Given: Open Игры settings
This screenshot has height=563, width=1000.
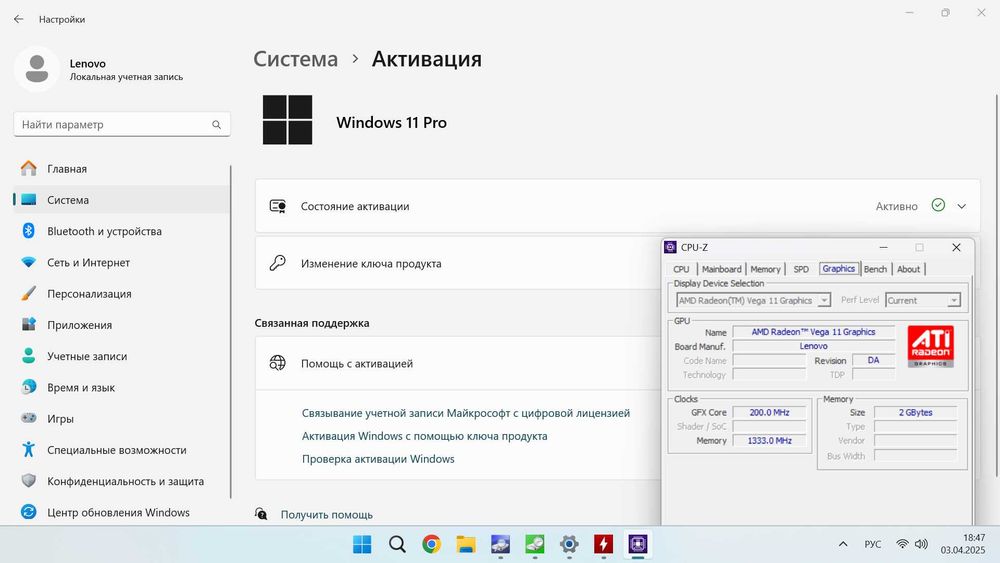Looking at the screenshot, I should pyautogui.click(x=121, y=418).
